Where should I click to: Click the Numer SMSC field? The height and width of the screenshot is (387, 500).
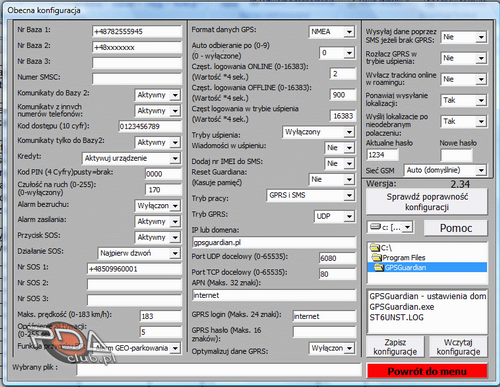[x=137, y=79]
